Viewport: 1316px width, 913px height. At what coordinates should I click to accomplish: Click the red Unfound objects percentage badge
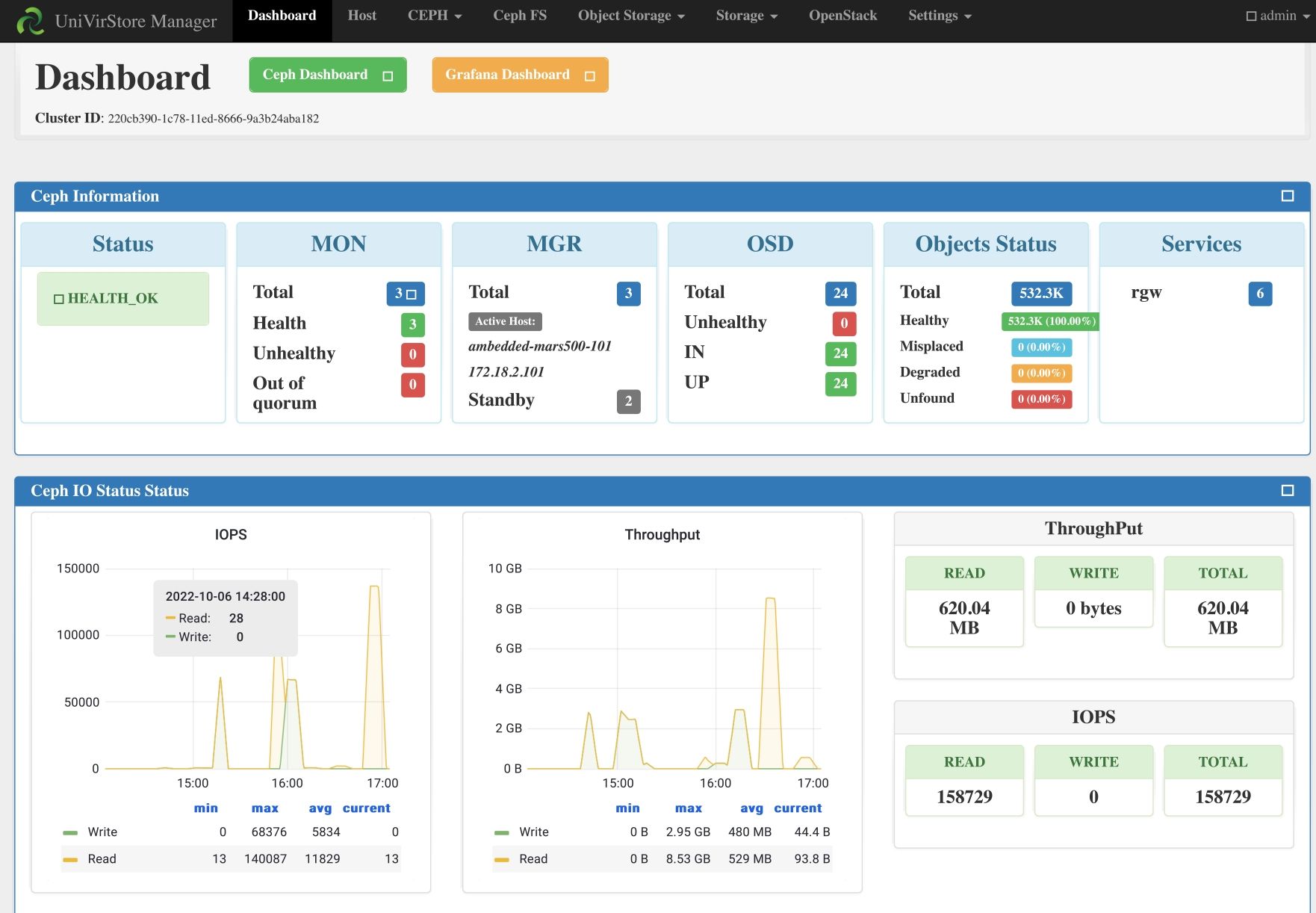click(1041, 399)
